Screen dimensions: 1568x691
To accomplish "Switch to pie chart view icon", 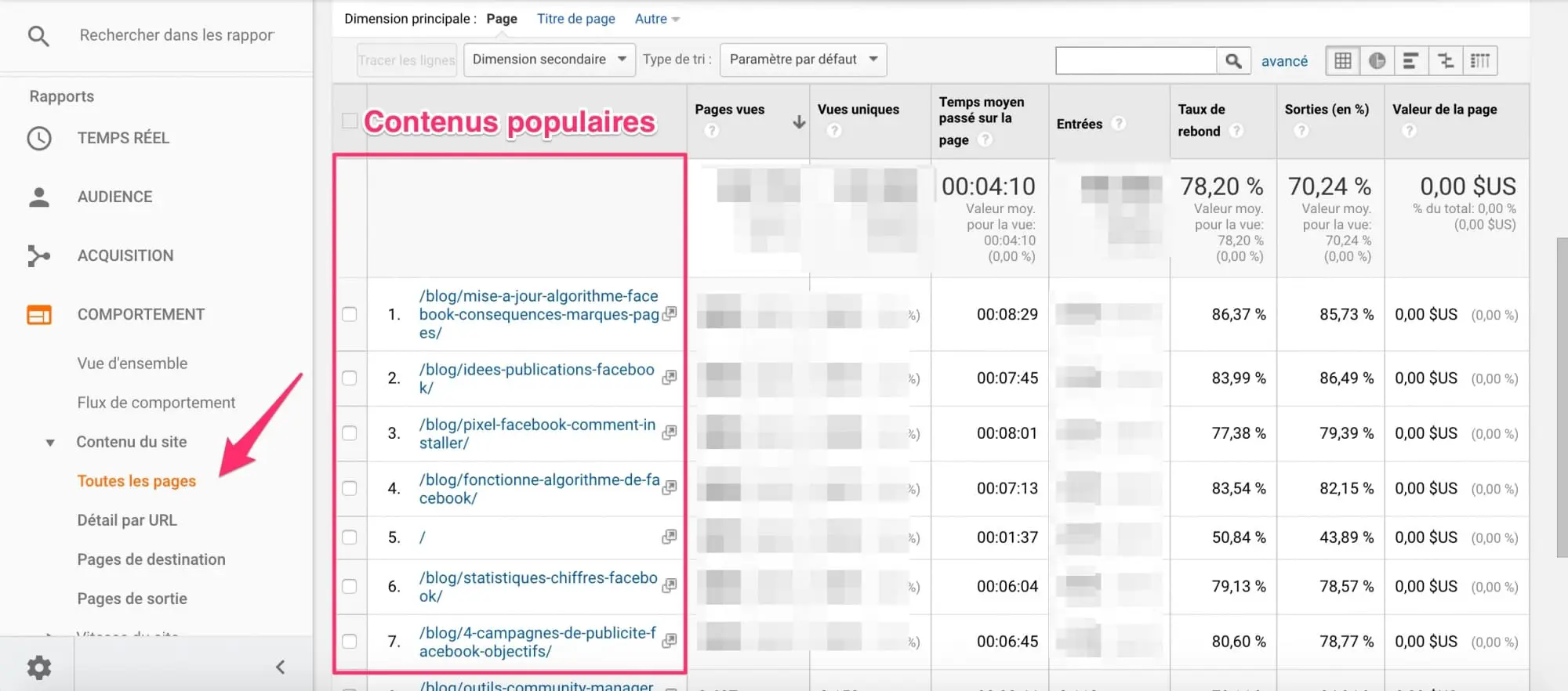I will pos(1377,60).
